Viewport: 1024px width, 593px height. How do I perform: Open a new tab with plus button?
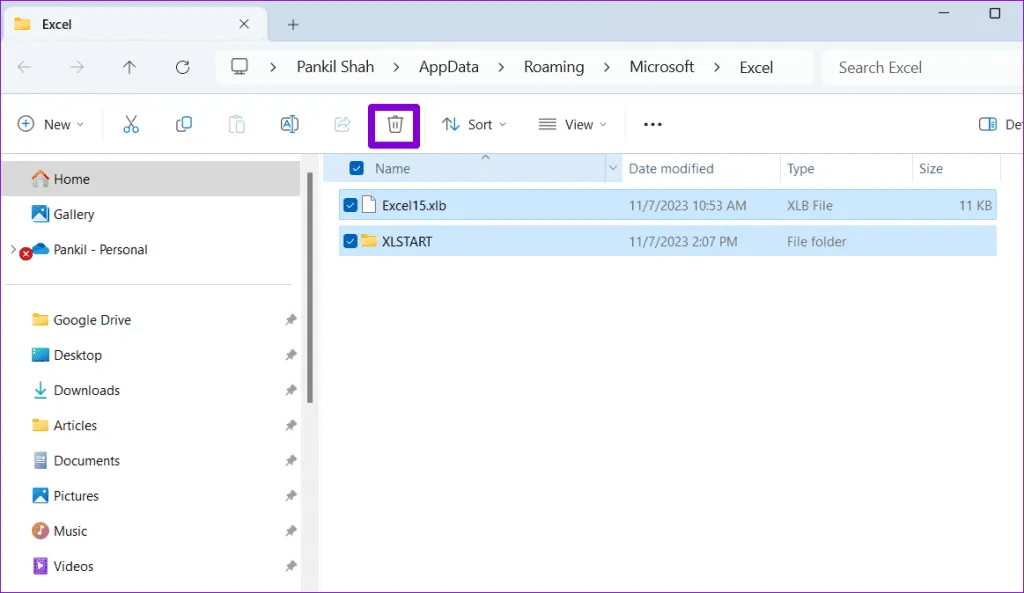tap(293, 24)
